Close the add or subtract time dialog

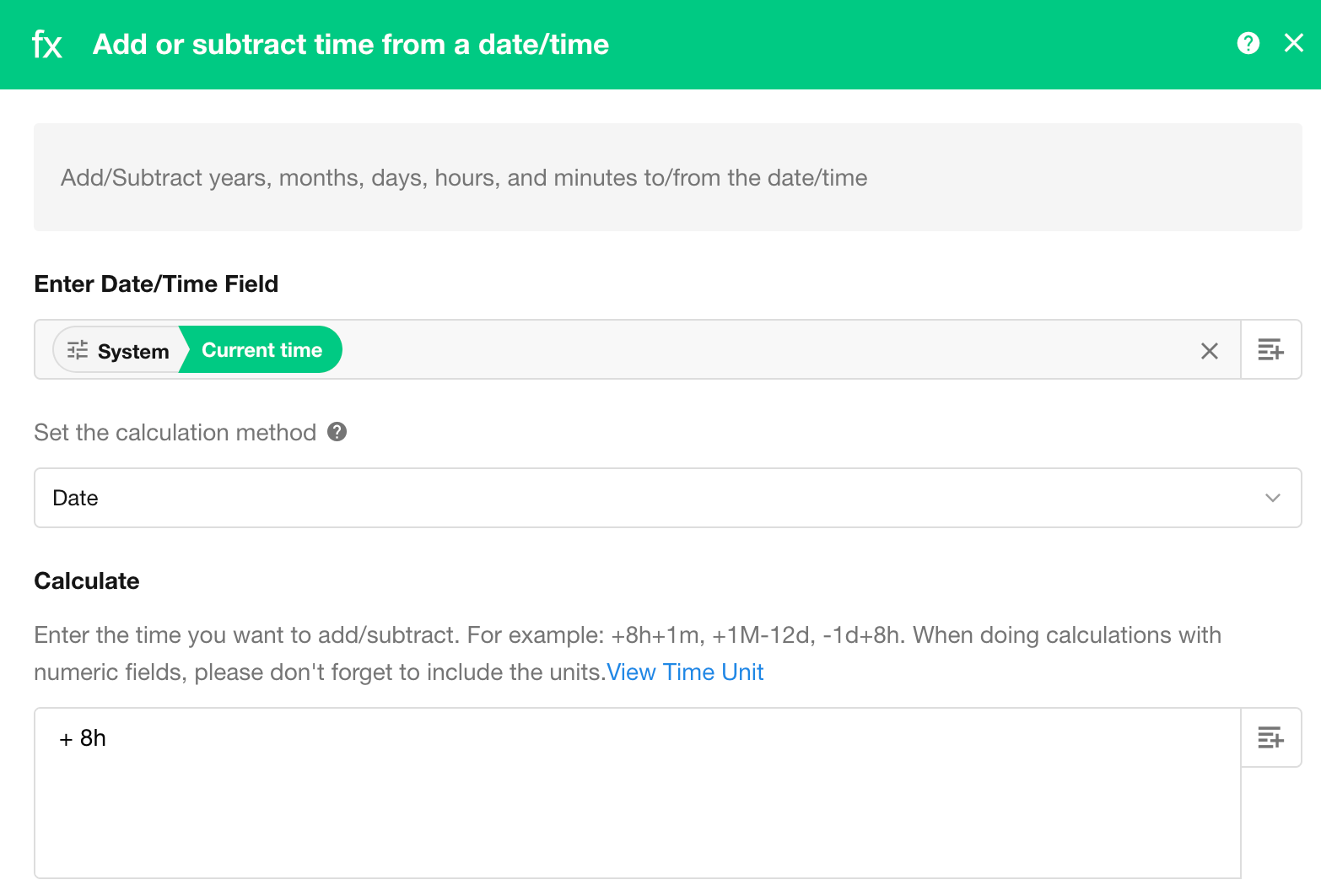[1293, 43]
